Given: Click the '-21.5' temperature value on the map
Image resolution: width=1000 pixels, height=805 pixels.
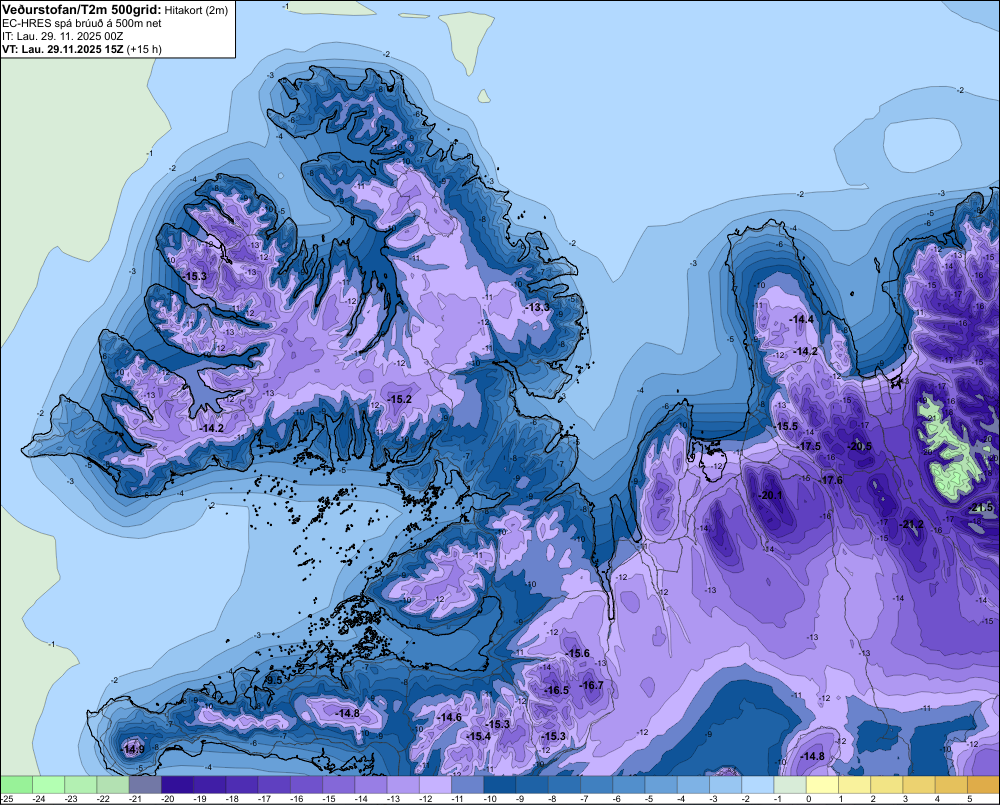Looking at the screenshot, I should [982, 508].
